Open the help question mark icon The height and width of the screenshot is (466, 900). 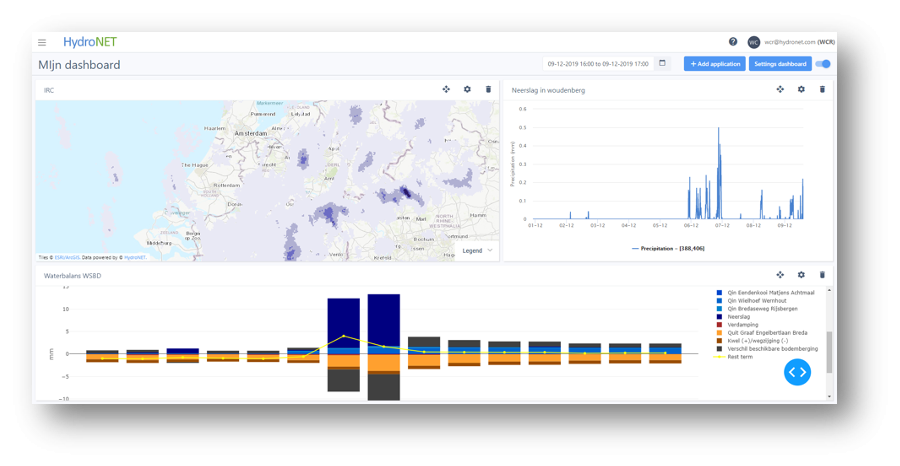point(733,42)
